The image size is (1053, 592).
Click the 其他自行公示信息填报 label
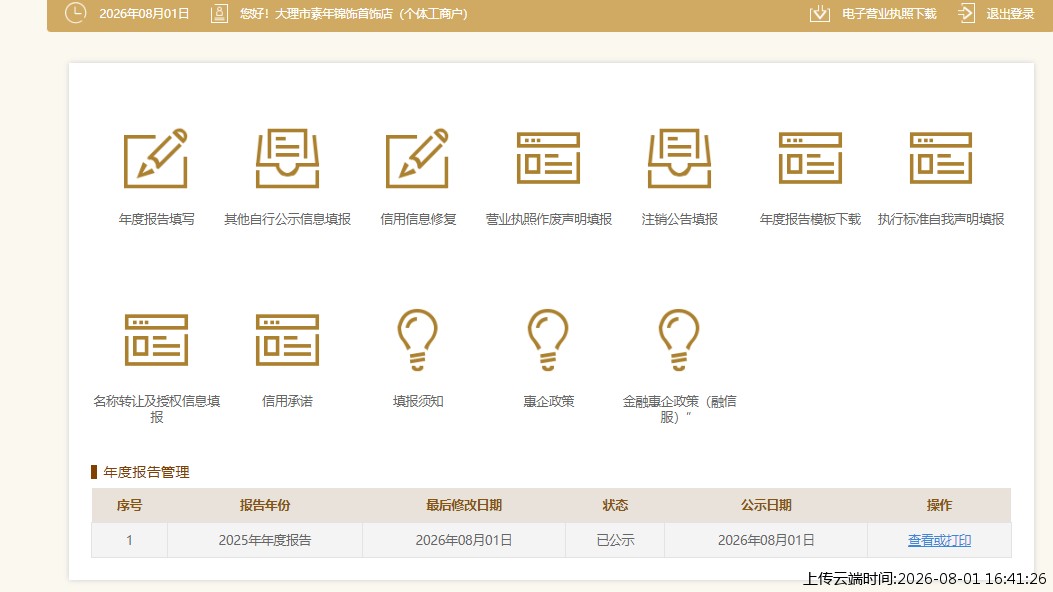tap(287, 219)
